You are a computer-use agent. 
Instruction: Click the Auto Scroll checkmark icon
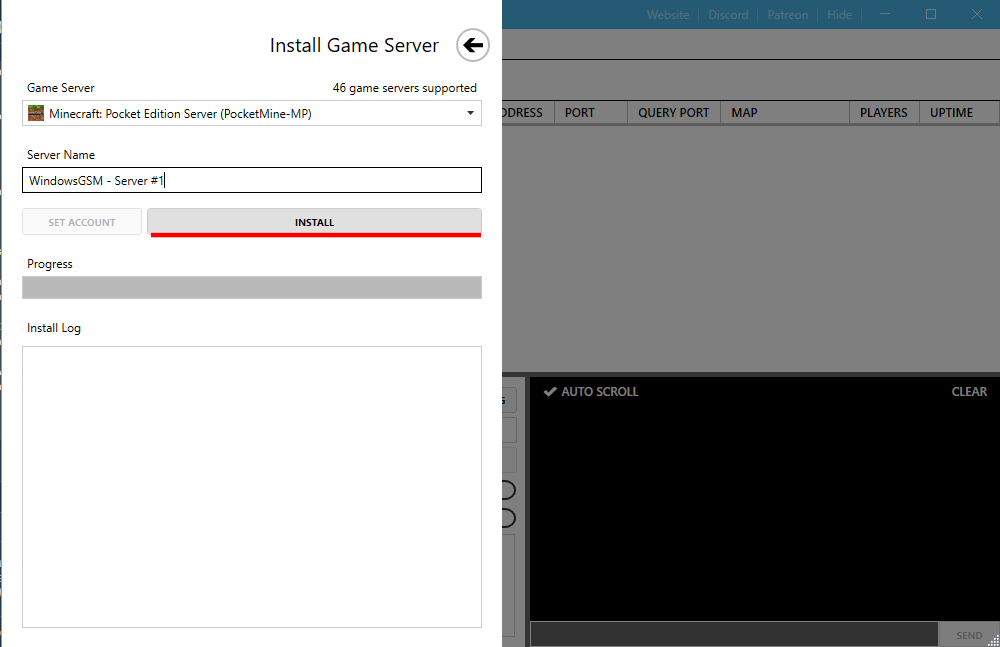pos(549,392)
